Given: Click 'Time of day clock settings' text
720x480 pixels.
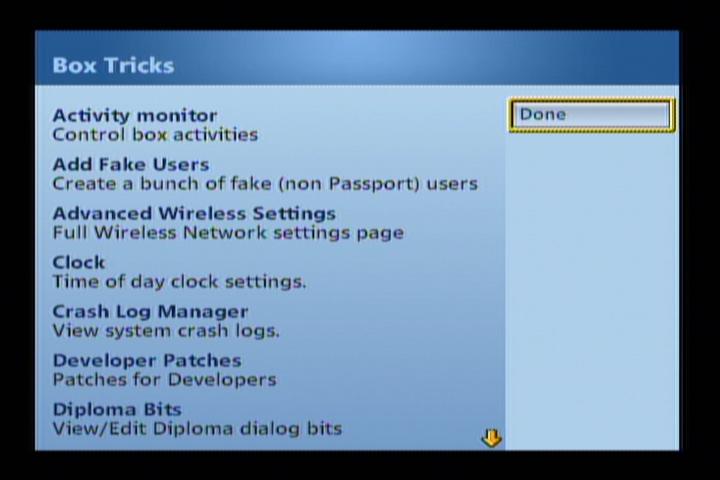Looking at the screenshot, I should click(x=179, y=282).
